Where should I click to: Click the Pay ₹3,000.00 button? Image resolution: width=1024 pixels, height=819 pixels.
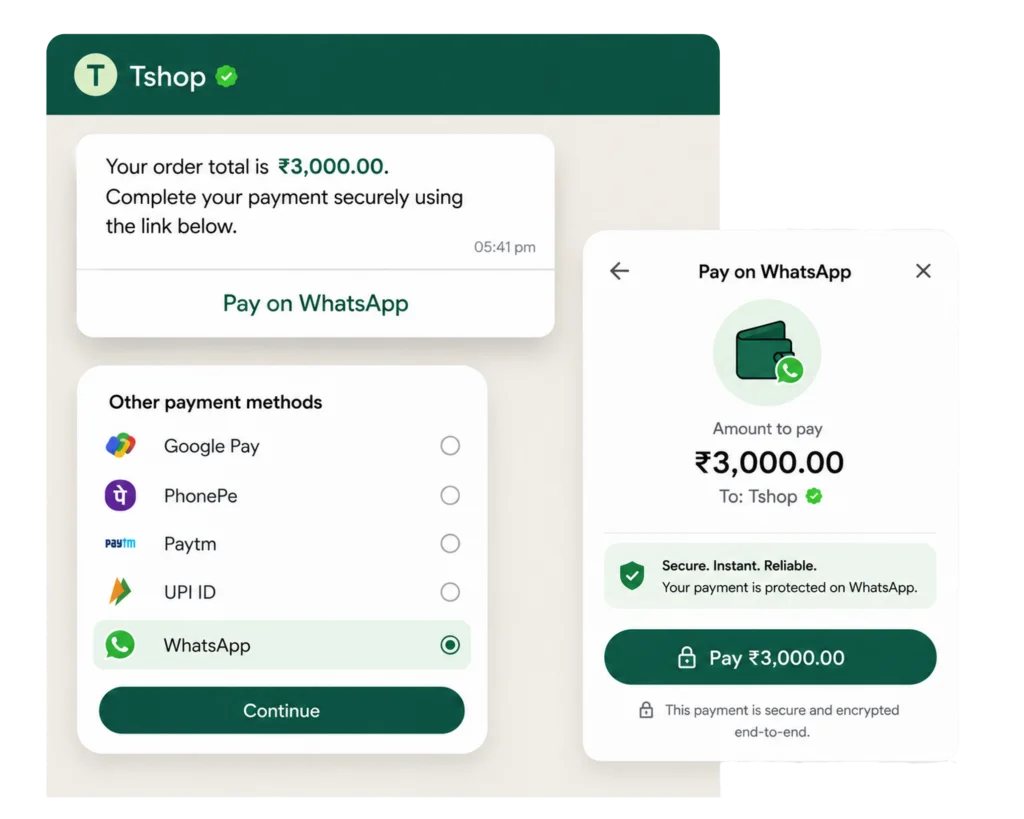[x=770, y=657]
